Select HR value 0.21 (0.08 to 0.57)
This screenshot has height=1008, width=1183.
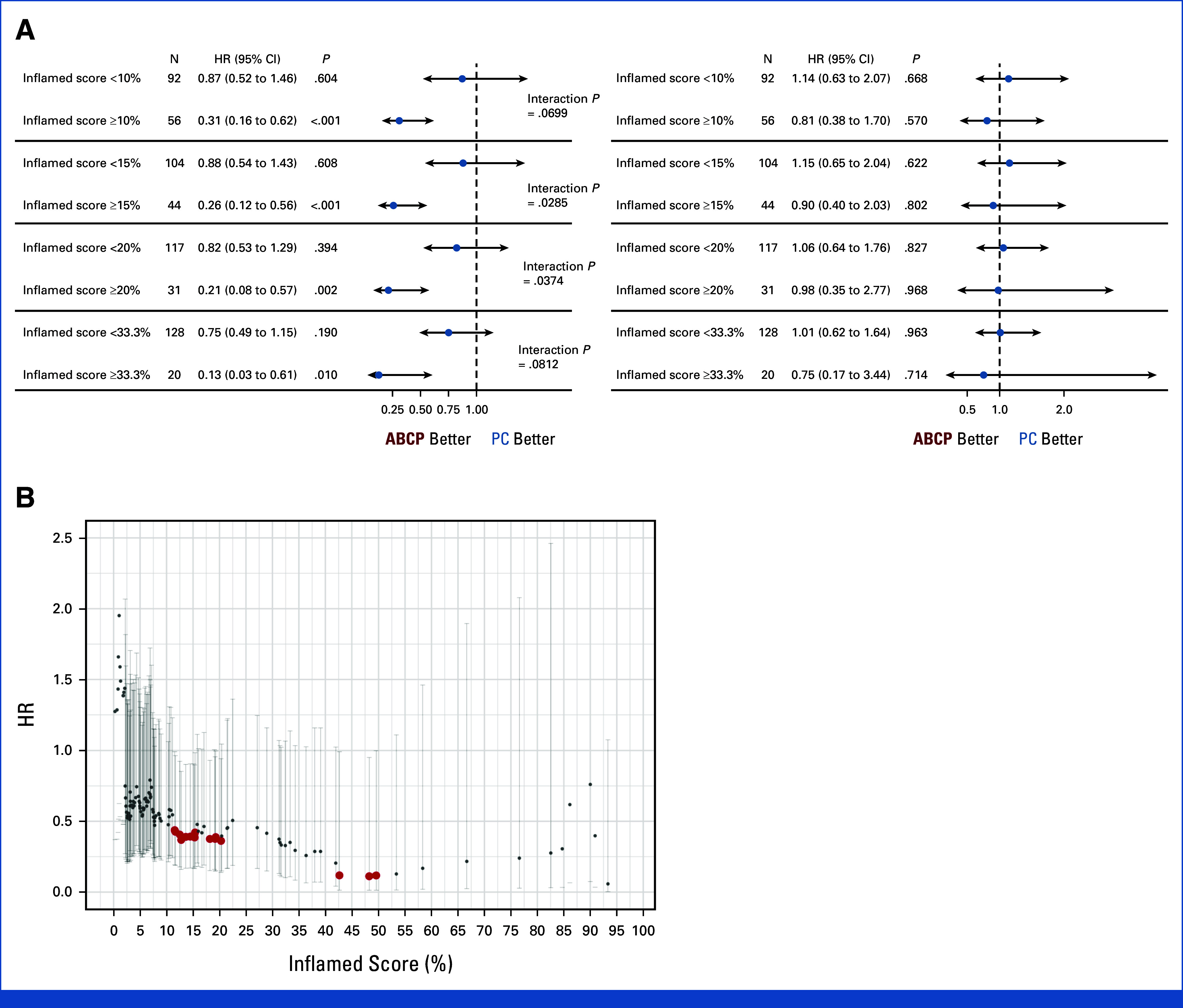pyautogui.click(x=247, y=290)
